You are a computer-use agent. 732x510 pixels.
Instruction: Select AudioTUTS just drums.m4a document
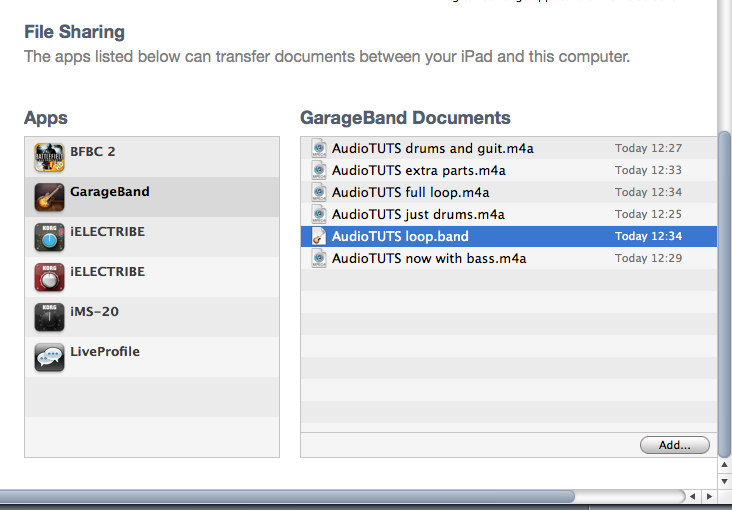[509, 214]
